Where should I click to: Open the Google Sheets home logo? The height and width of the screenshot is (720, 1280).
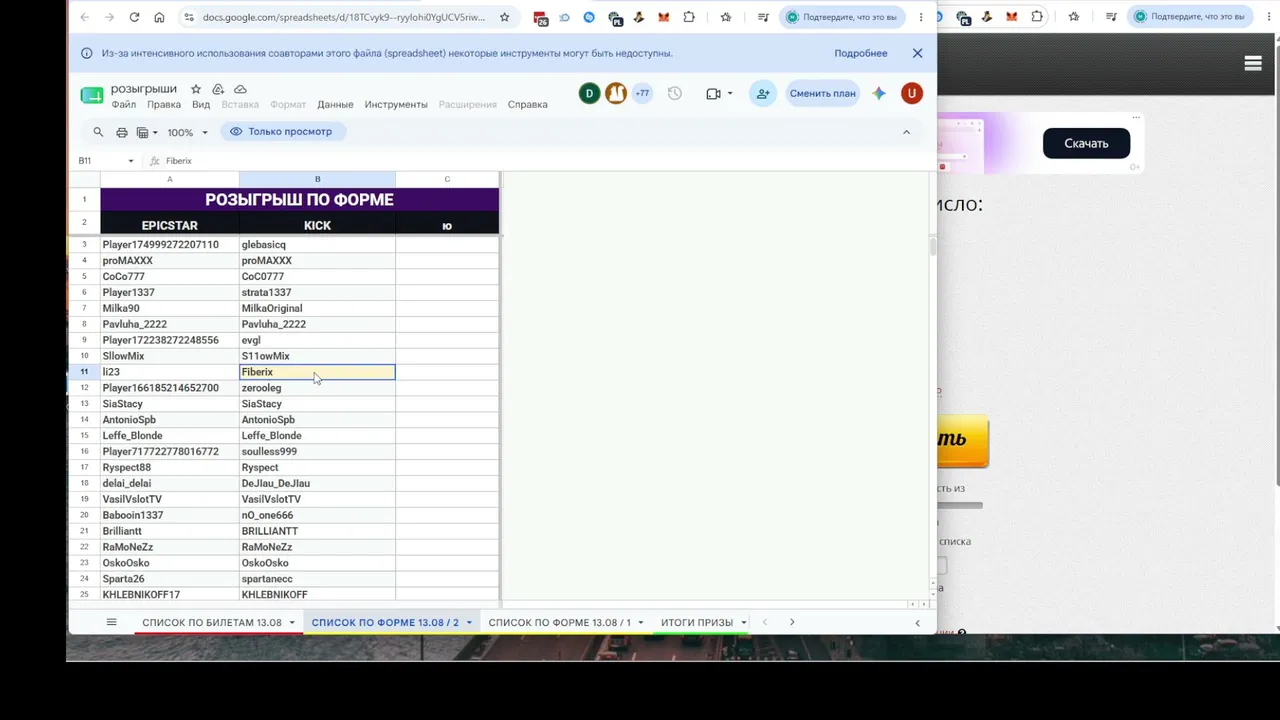point(92,95)
